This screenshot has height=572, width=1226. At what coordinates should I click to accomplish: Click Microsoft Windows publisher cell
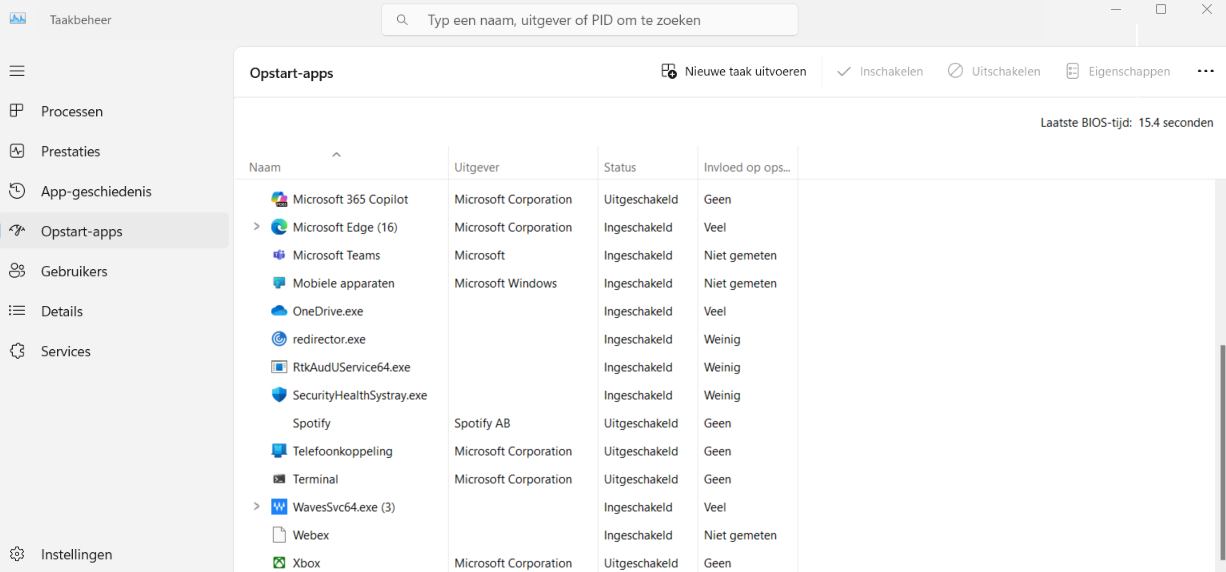[505, 283]
